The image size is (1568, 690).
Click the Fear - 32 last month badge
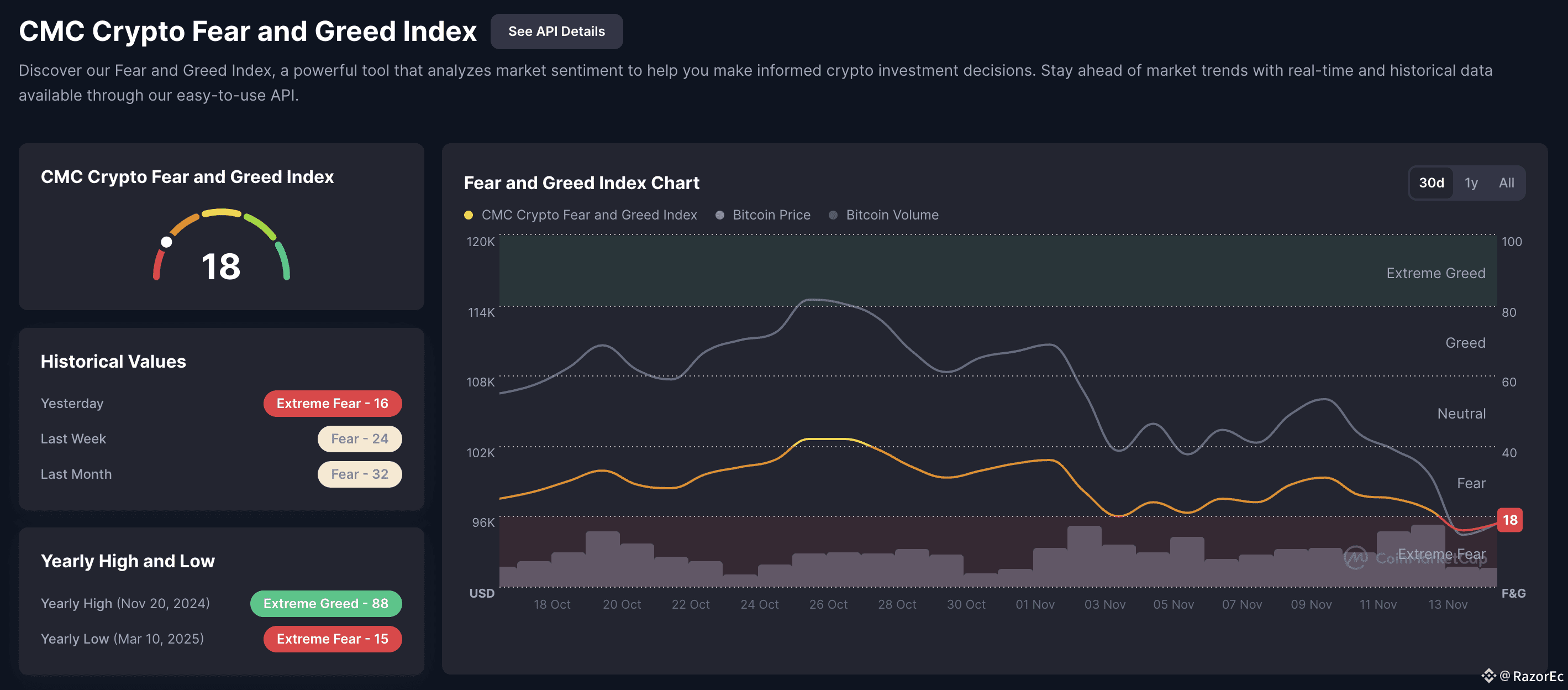click(x=359, y=474)
